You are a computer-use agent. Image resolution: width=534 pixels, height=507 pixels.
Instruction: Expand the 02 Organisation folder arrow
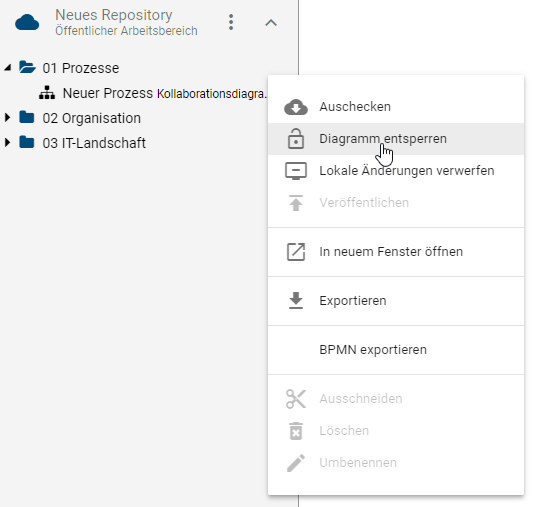click(7, 117)
